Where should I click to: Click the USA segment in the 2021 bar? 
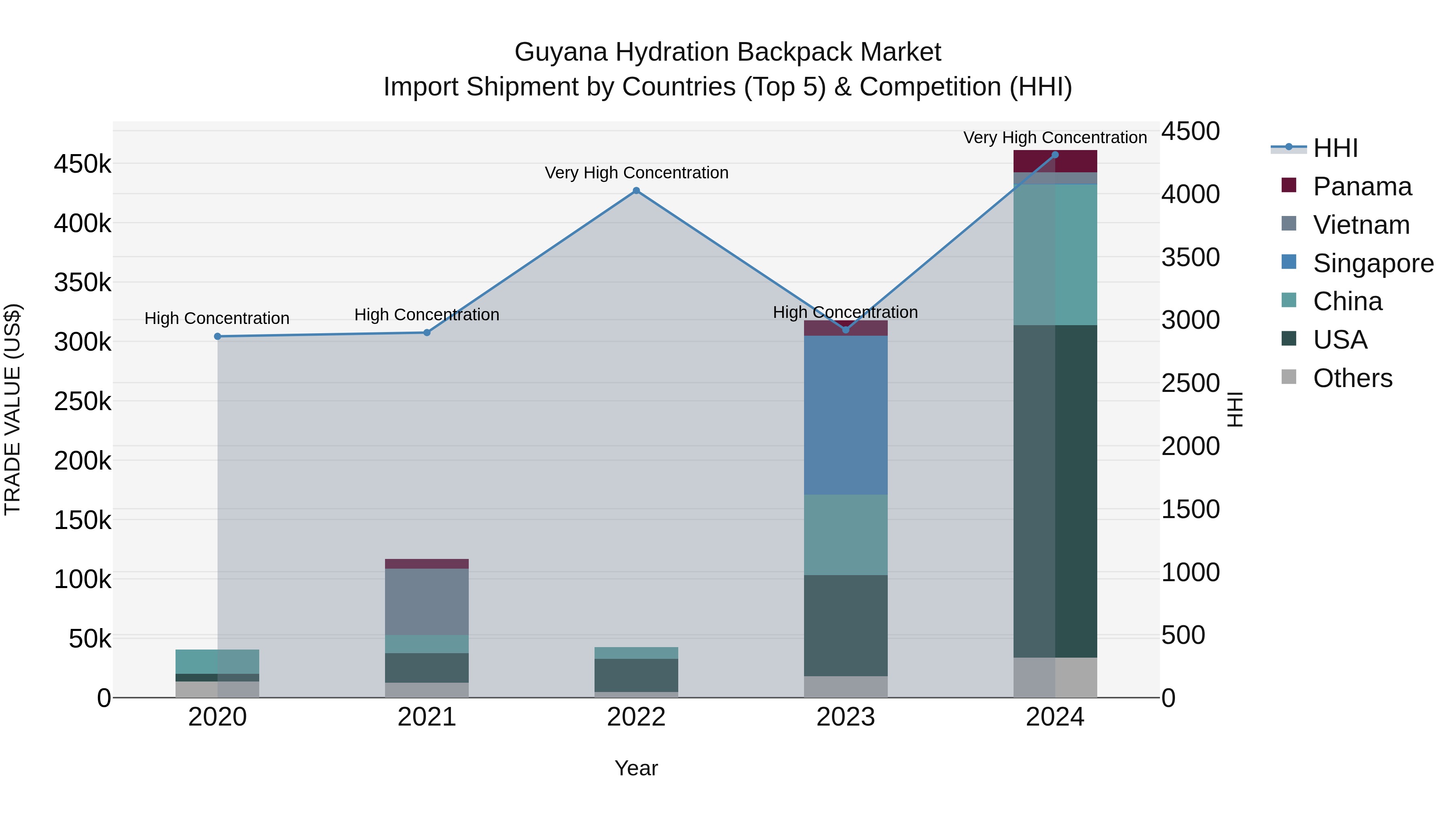point(427,668)
